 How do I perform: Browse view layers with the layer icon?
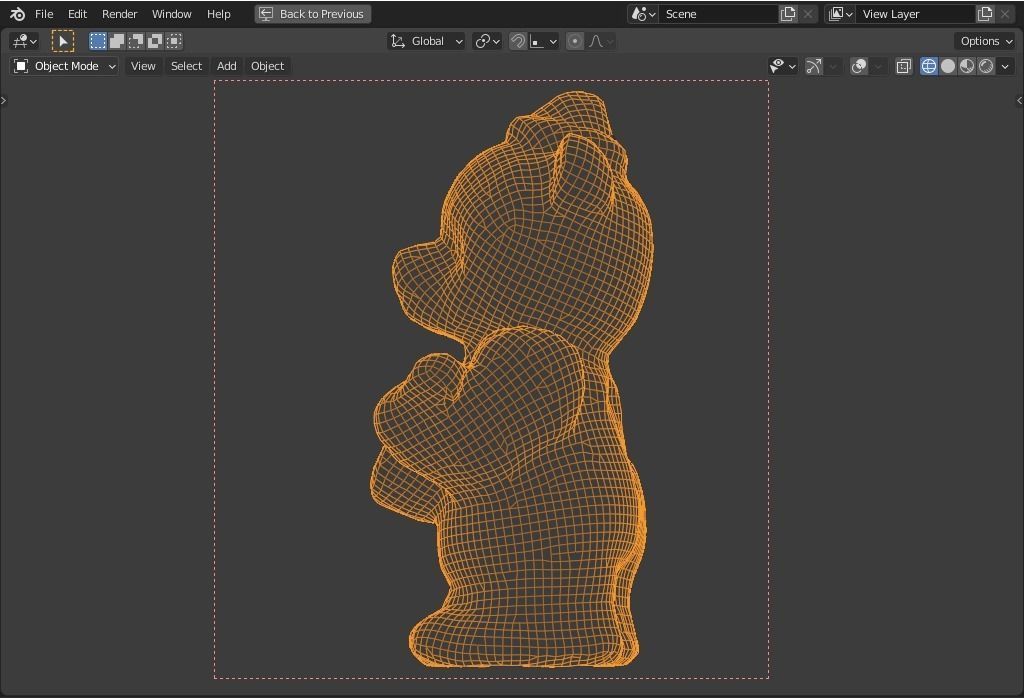pyautogui.click(x=840, y=14)
